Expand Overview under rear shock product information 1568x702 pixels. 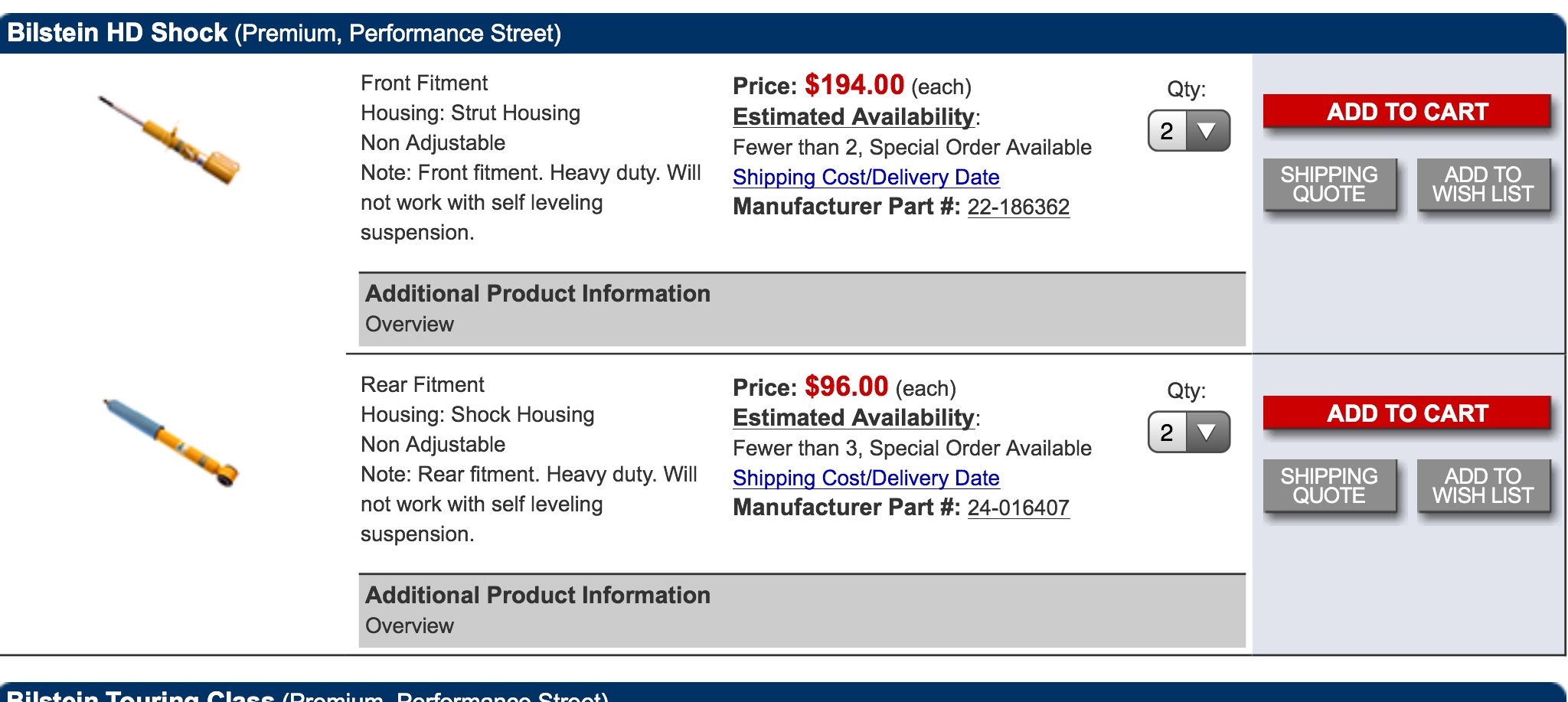click(410, 626)
